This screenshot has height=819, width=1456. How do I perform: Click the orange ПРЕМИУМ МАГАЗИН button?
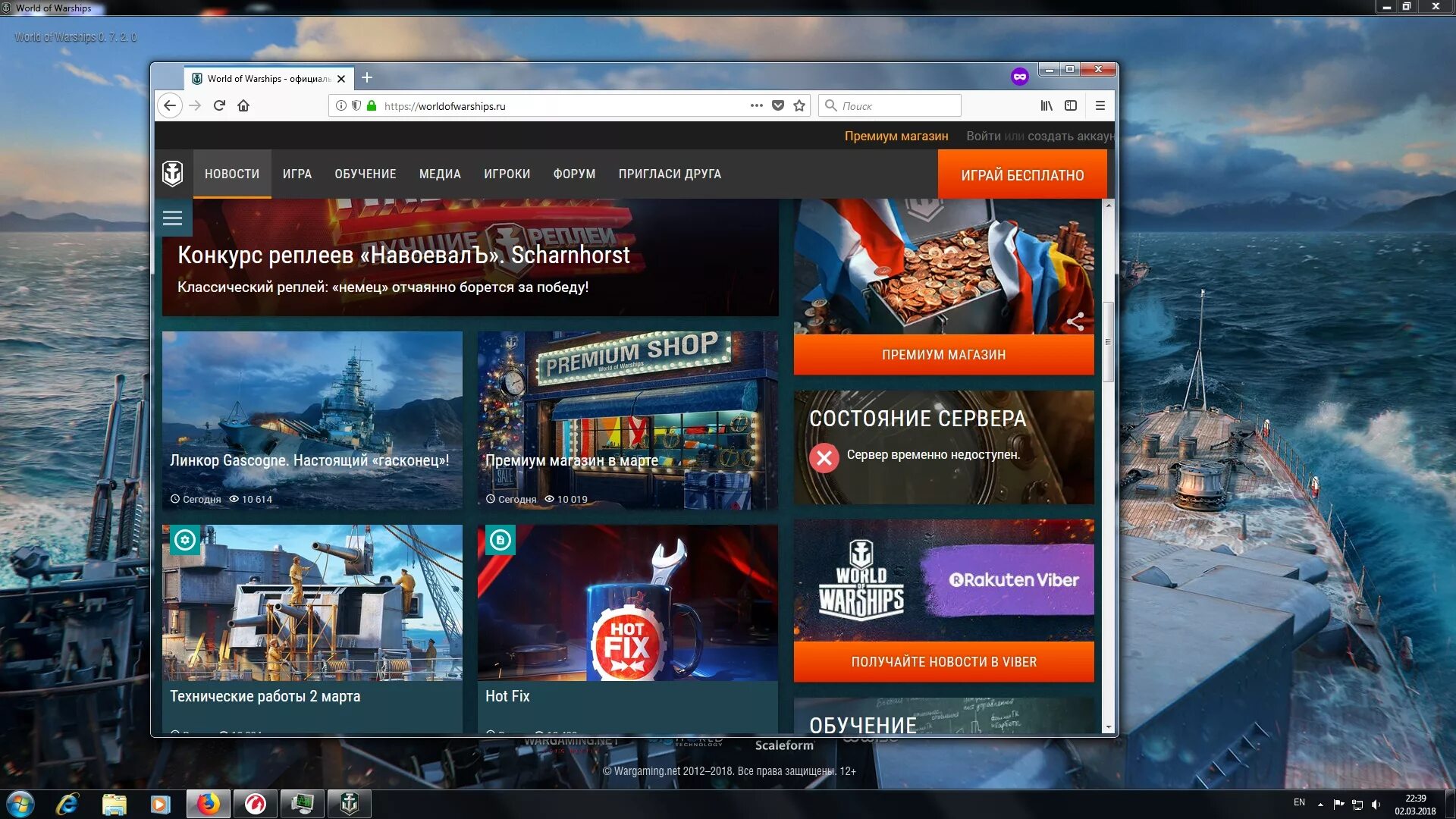(x=943, y=355)
